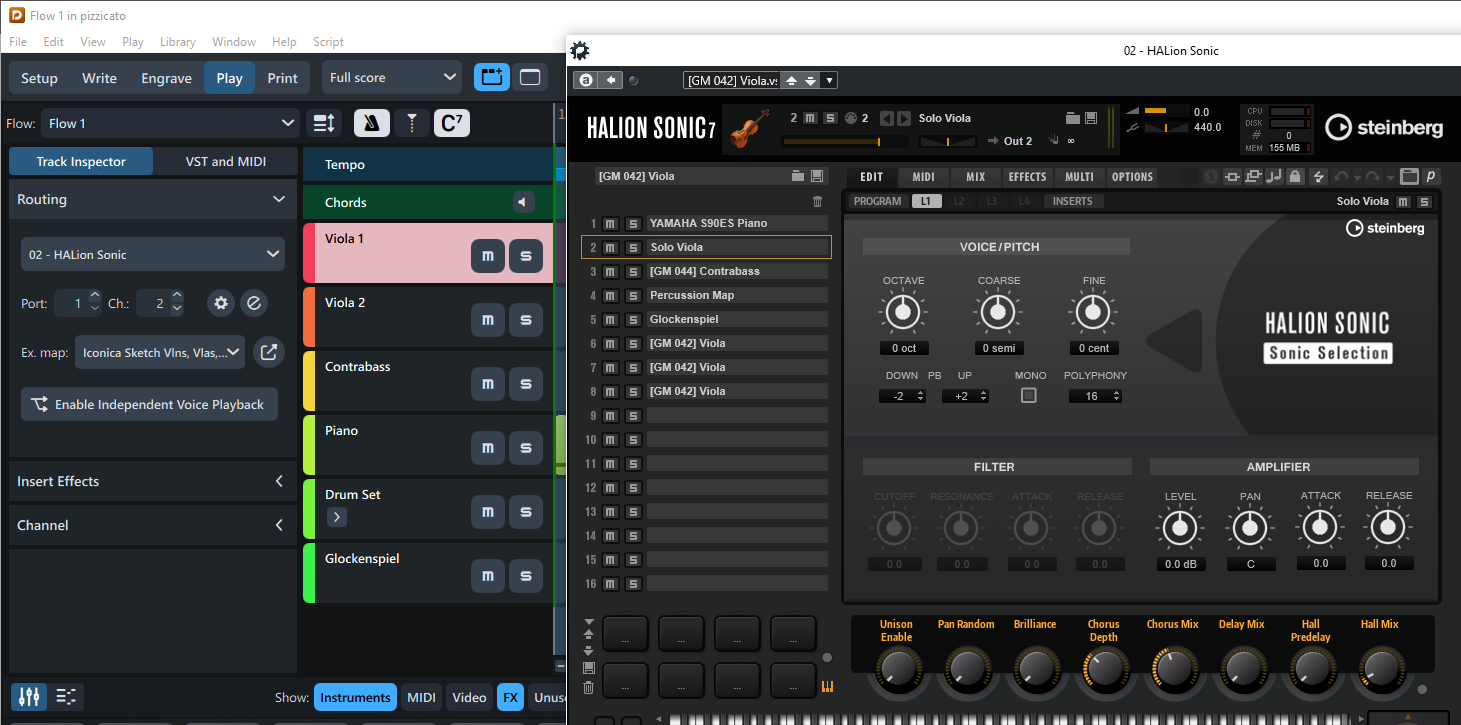Click the load program folder icon beside [GM 042] Viola
Screen dimensions: 1461x725
coord(798,176)
